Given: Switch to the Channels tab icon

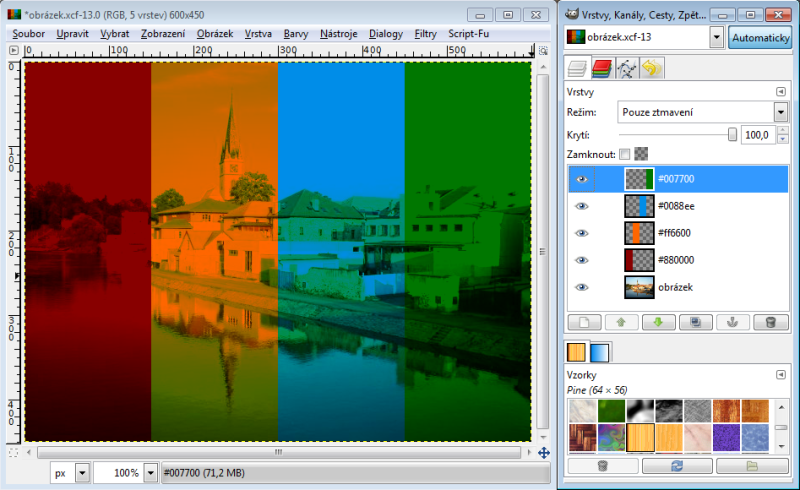Looking at the screenshot, I should (x=601, y=69).
